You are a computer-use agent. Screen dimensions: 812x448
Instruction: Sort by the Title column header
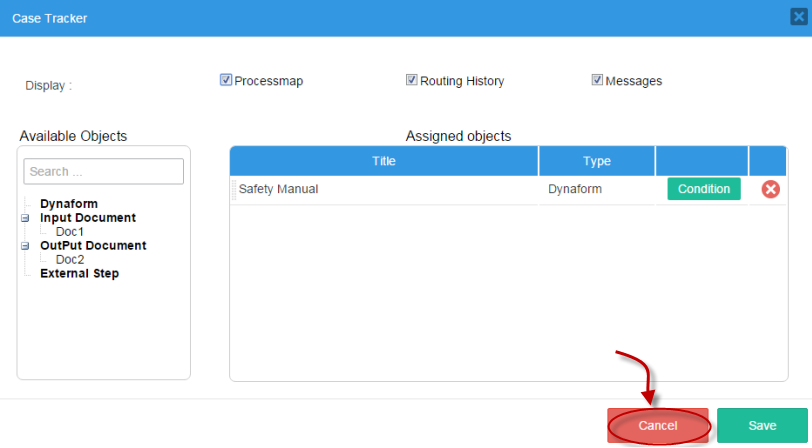click(384, 161)
